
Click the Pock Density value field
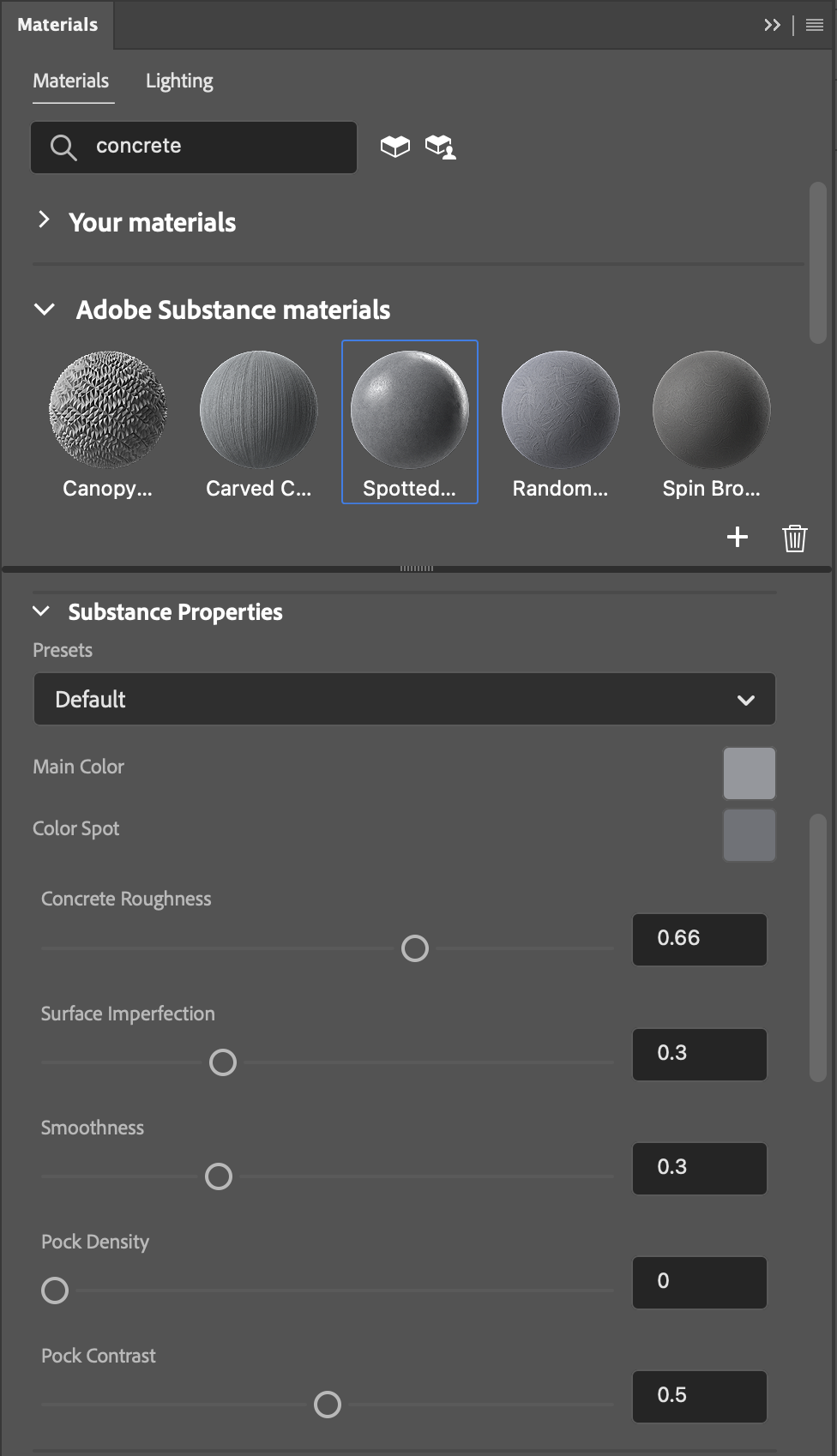700,1283
